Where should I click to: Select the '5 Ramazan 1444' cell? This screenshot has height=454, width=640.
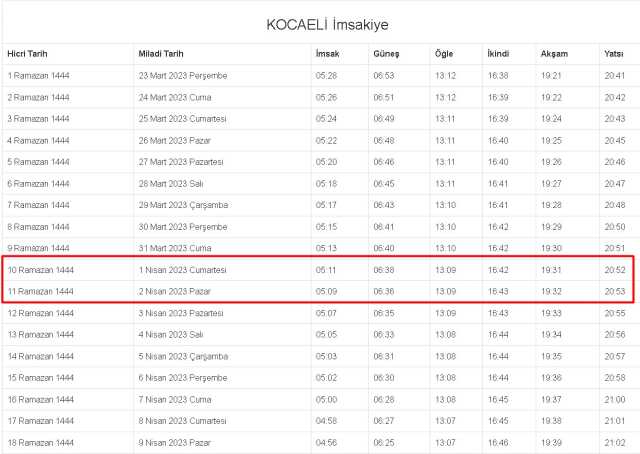click(38, 162)
